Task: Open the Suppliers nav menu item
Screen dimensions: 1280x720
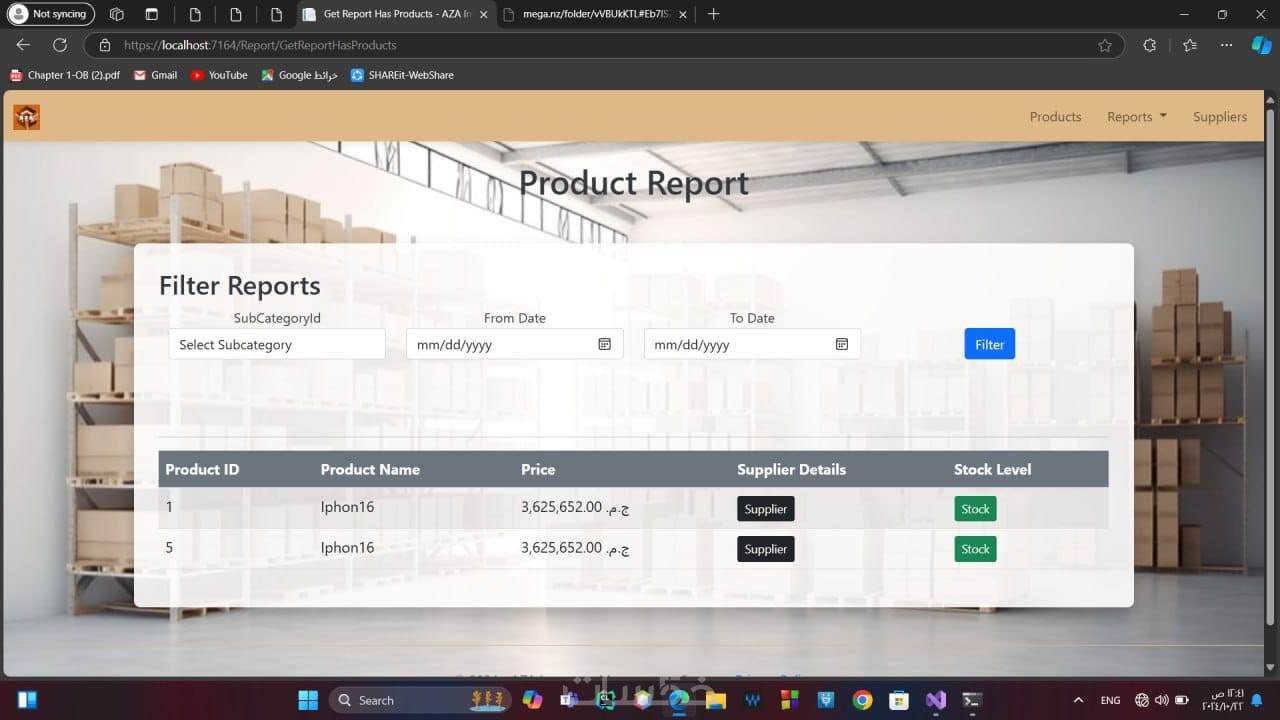Action: click(x=1220, y=117)
